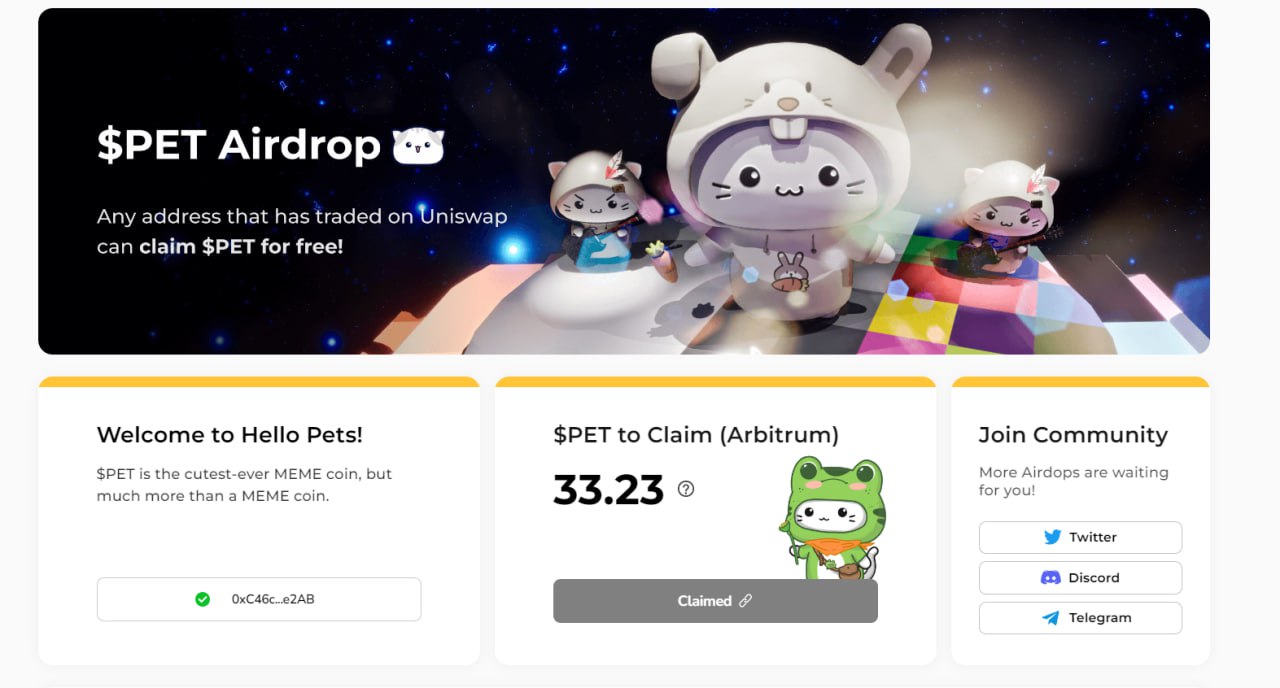The width and height of the screenshot is (1280, 688).
Task: Click the Join Community heading
Action: (x=1073, y=435)
